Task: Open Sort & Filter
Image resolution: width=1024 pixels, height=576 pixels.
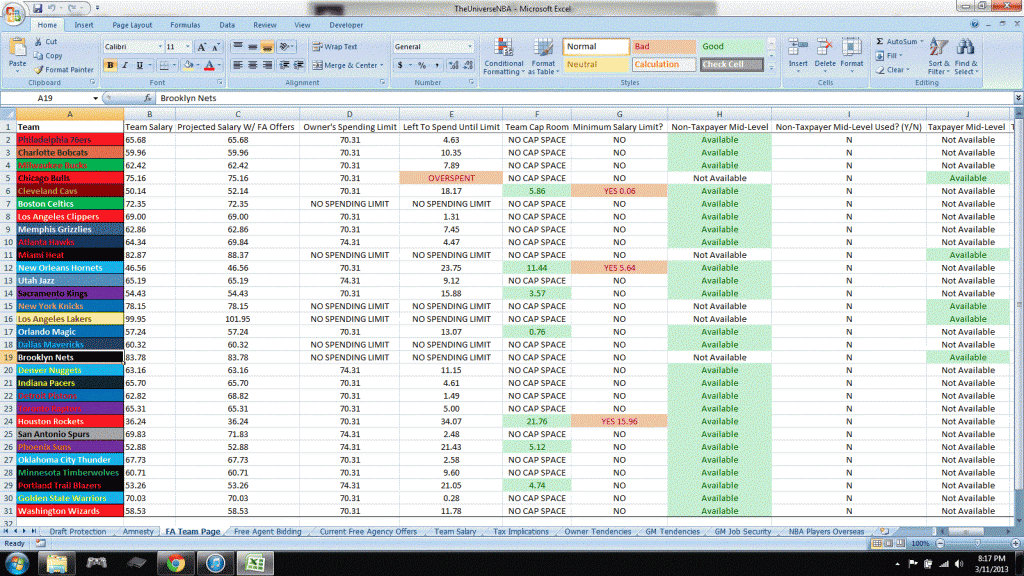Action: (x=938, y=56)
